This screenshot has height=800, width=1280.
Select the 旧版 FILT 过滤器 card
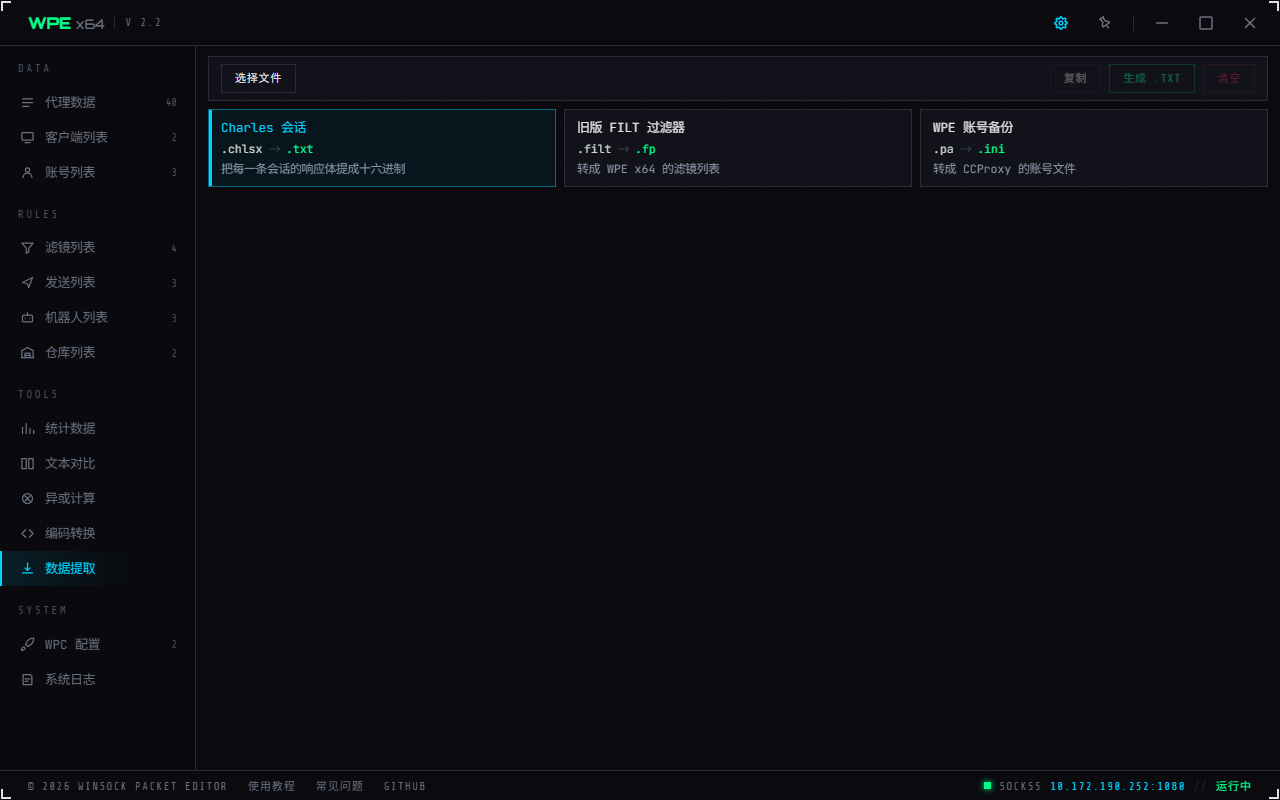738,148
